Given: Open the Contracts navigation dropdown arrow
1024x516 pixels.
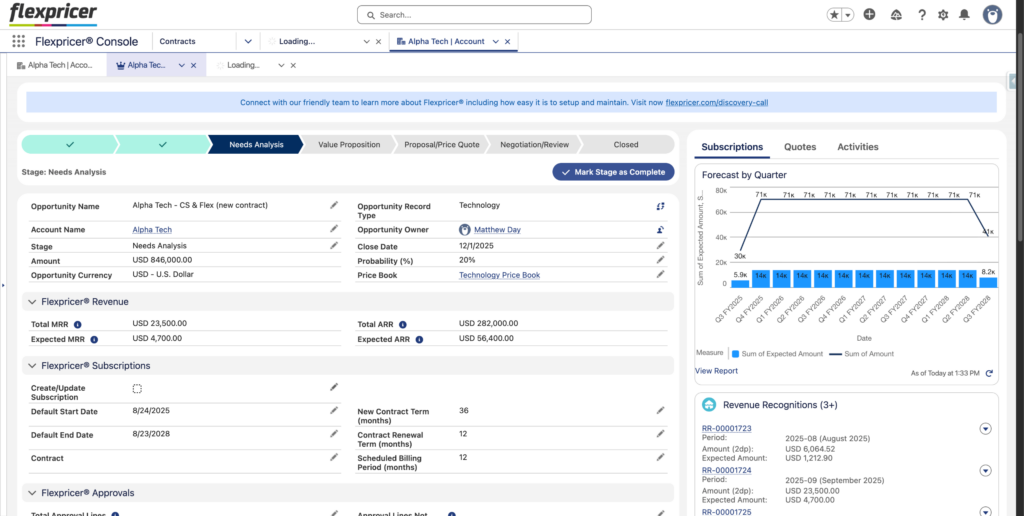Looking at the screenshot, I should click(x=248, y=42).
